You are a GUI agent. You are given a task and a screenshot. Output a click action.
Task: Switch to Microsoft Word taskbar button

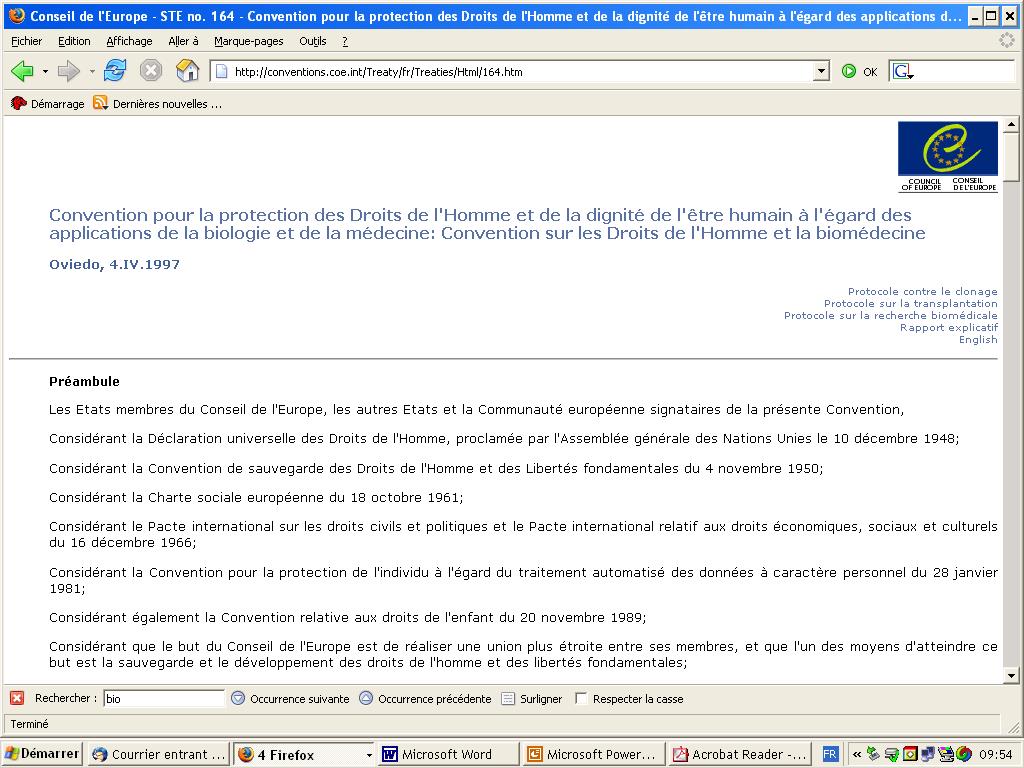(x=447, y=754)
